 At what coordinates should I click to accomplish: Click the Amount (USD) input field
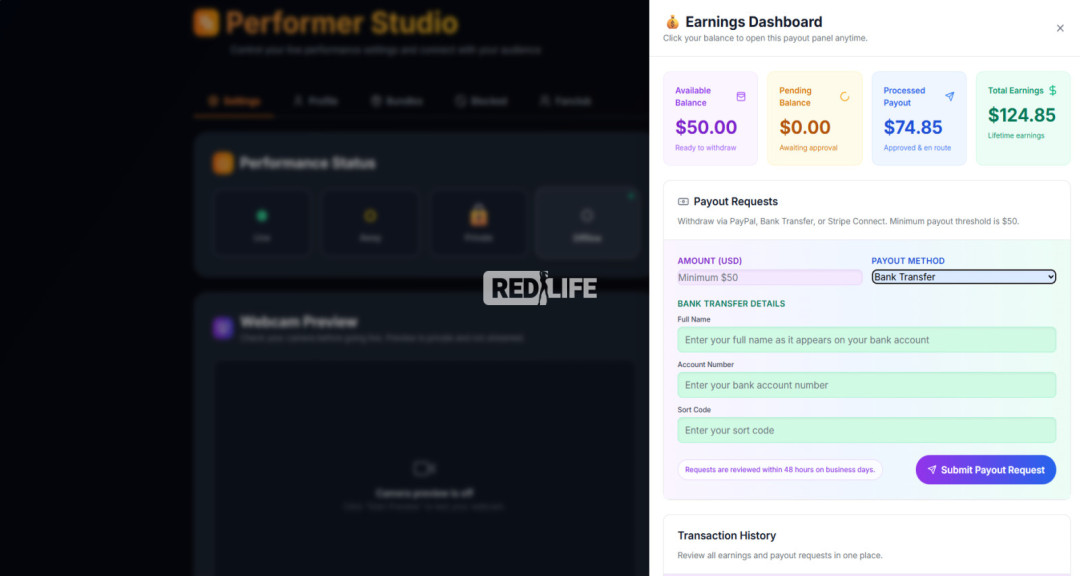click(x=769, y=277)
